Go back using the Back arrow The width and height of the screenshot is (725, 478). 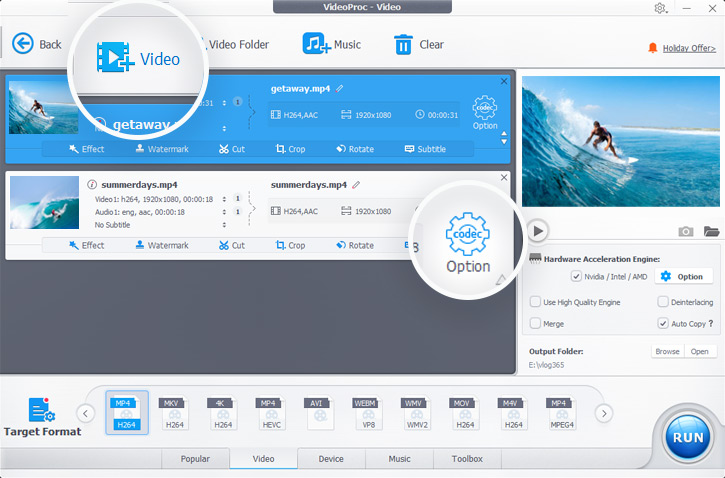point(37,44)
